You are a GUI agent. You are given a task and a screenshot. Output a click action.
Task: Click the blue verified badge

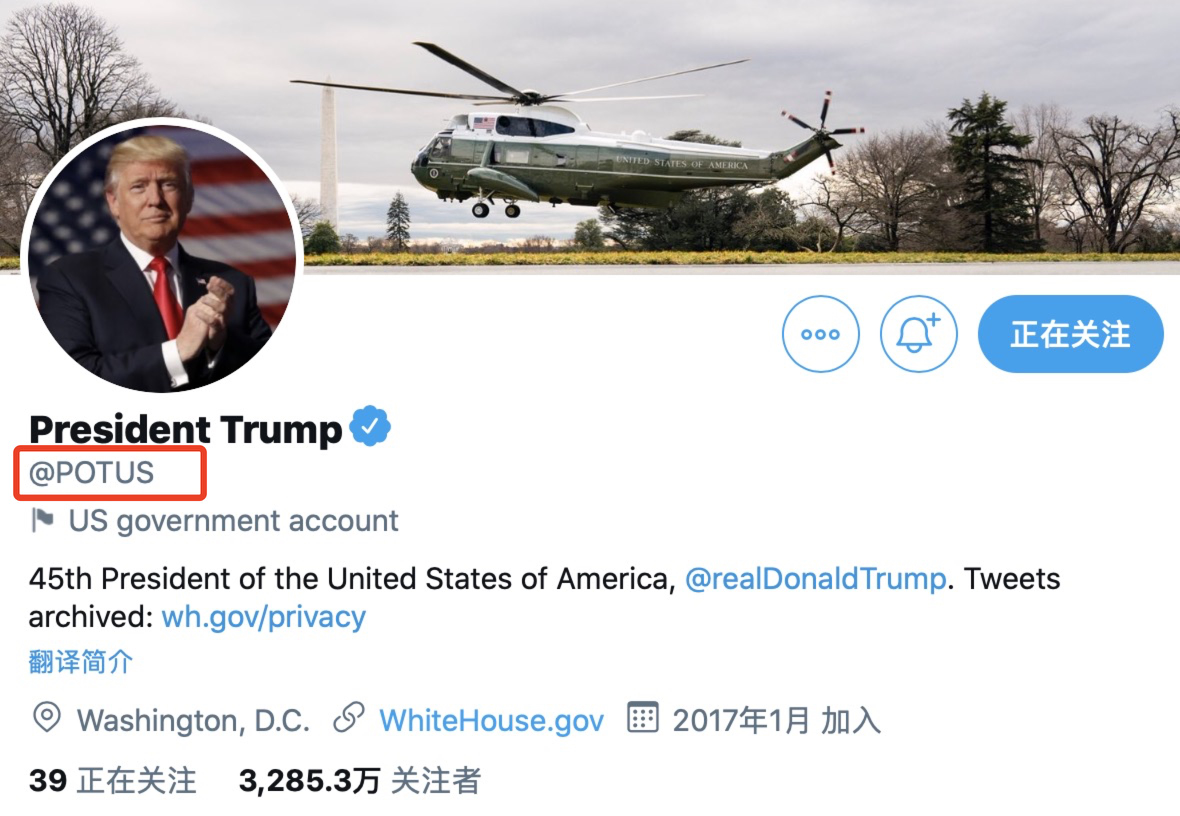(370, 426)
